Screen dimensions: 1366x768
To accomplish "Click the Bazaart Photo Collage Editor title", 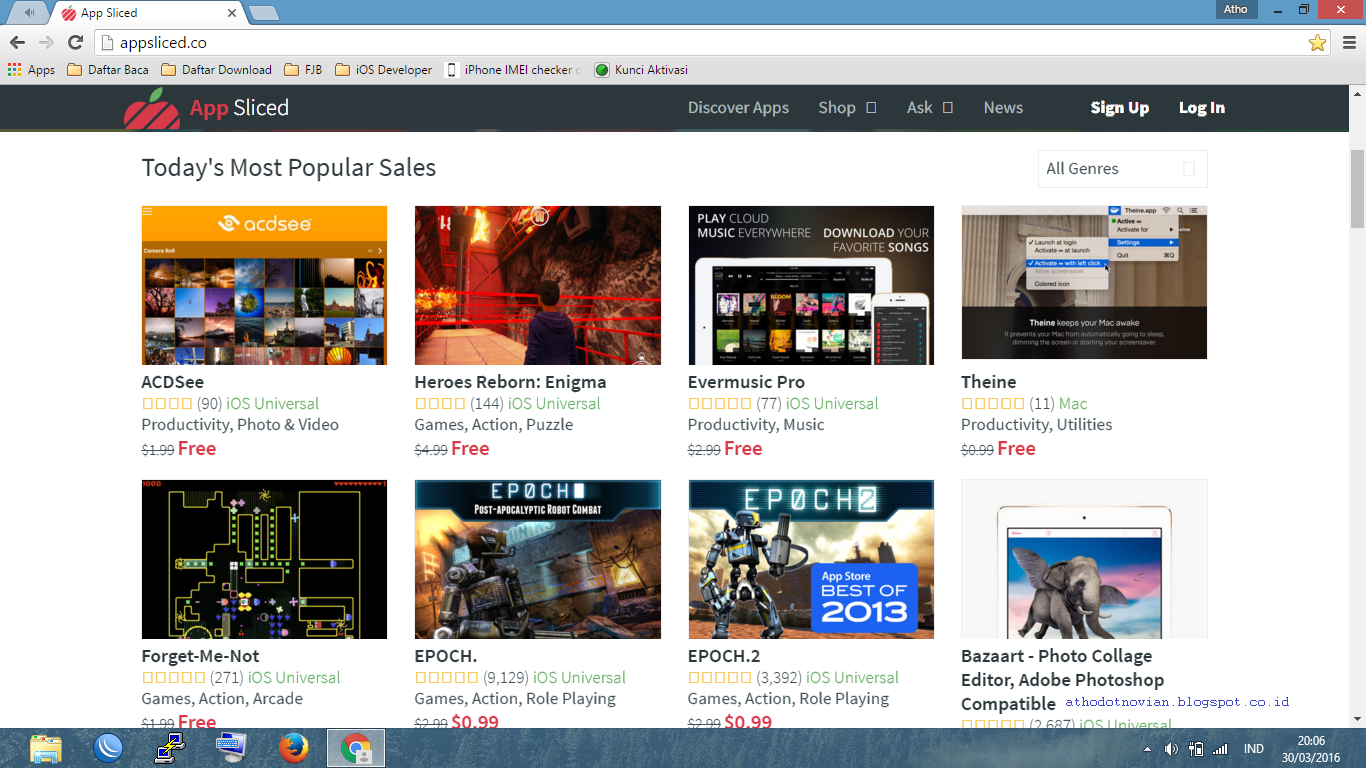I will point(1063,680).
